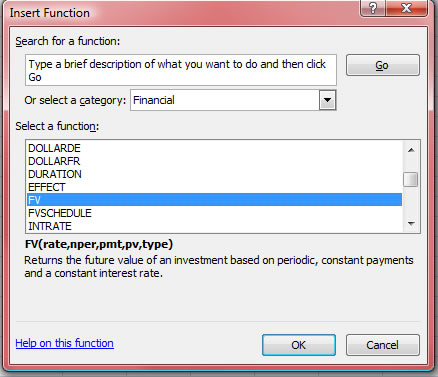Click the Go button

[x=382, y=65]
